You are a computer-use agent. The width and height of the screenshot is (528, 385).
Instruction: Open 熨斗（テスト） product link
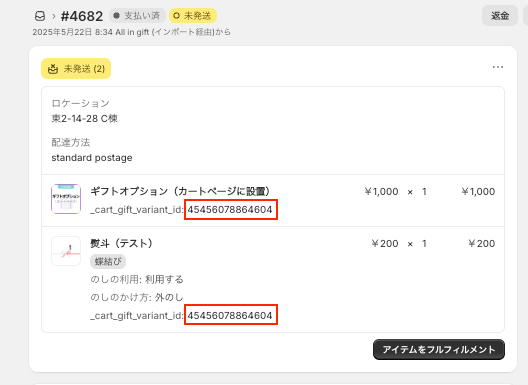click(x=122, y=243)
